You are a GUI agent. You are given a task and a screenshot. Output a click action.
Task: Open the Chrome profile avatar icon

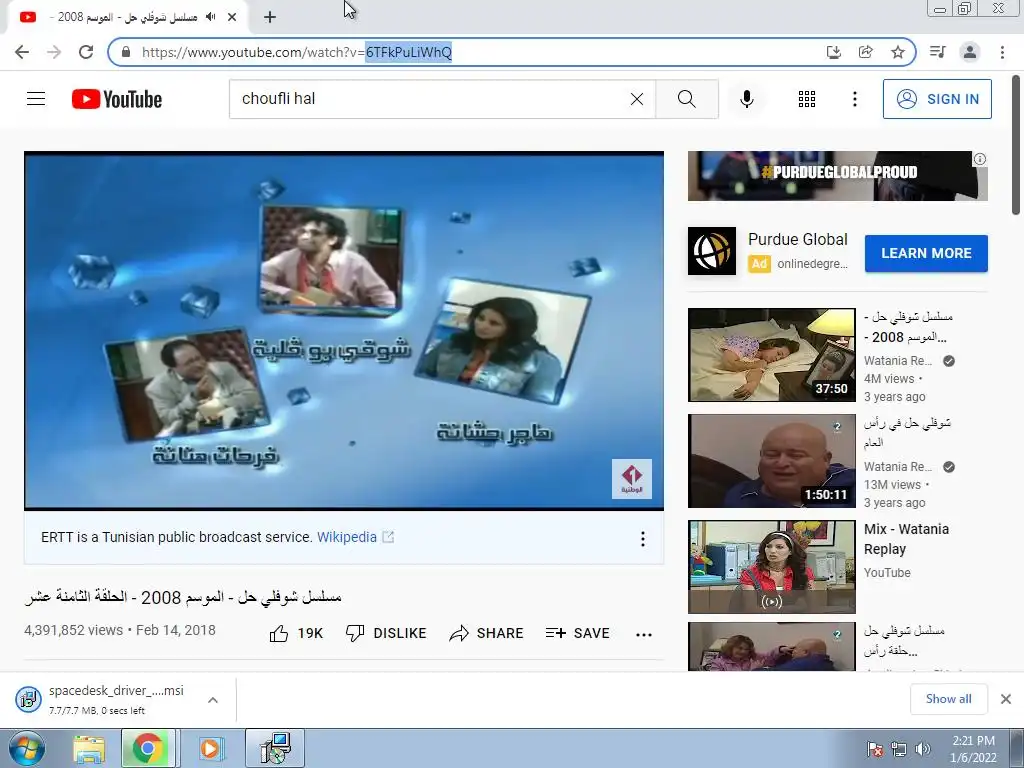point(970,52)
